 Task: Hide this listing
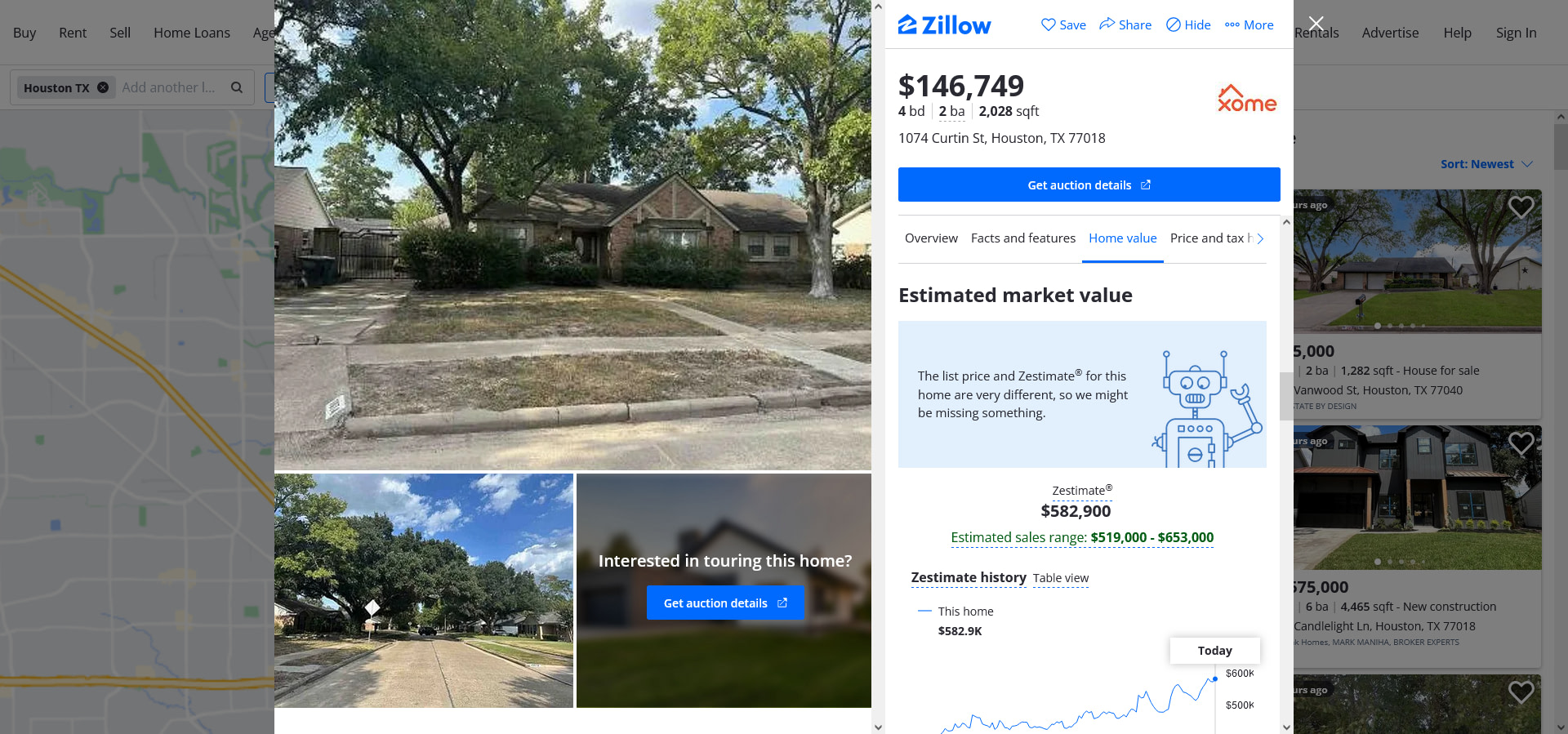coord(1188,24)
